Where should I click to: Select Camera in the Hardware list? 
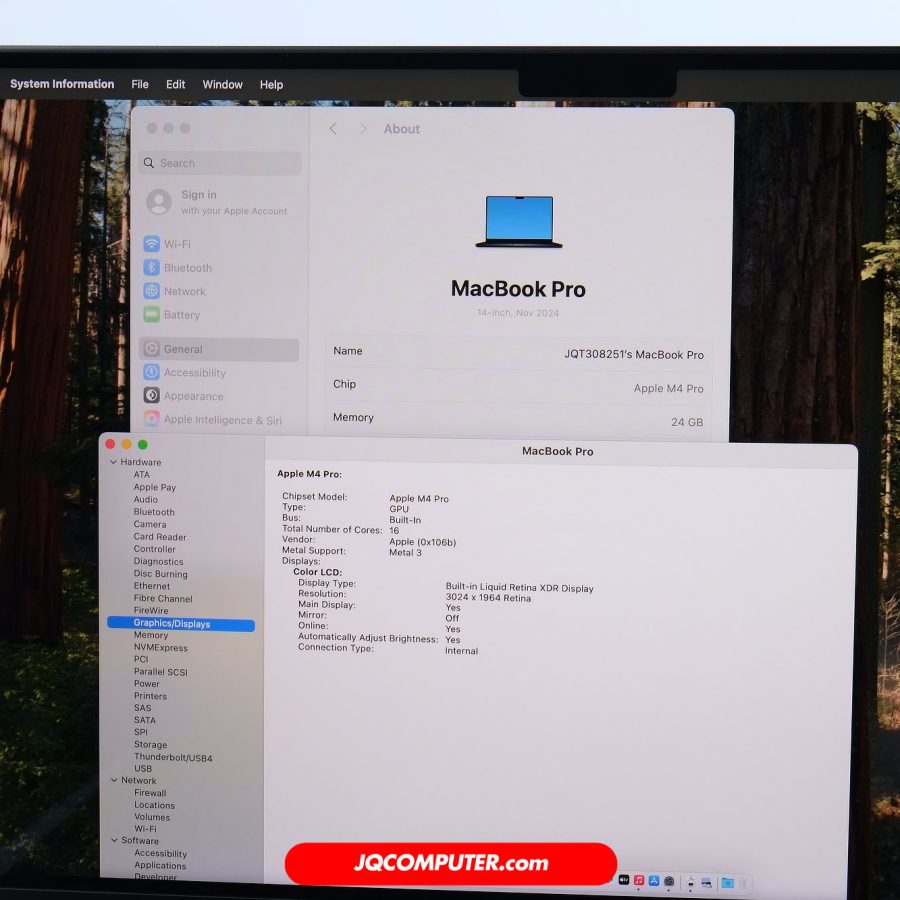coord(150,524)
